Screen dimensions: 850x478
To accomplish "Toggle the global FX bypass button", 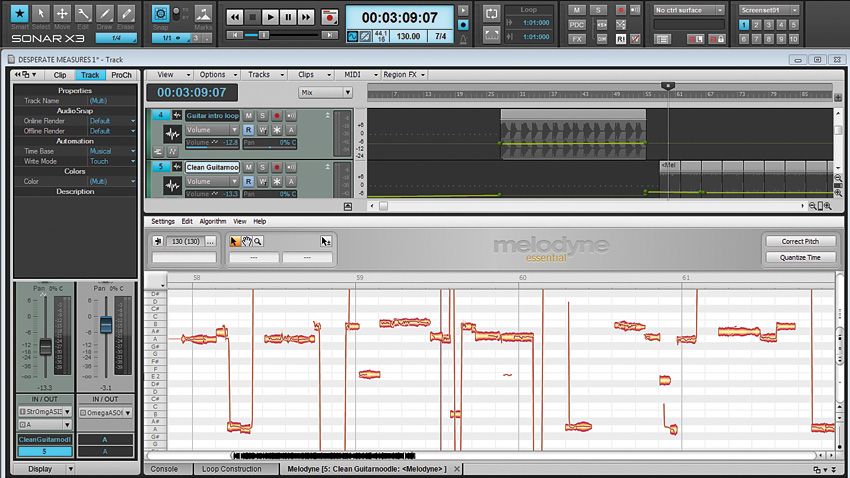I will pyautogui.click(x=576, y=39).
